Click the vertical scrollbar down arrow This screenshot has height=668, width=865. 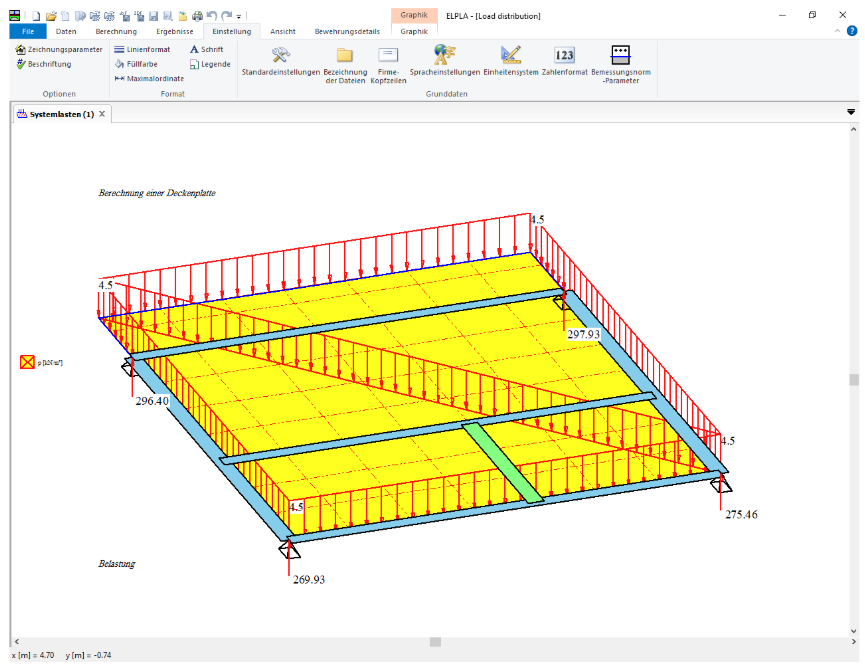click(854, 632)
